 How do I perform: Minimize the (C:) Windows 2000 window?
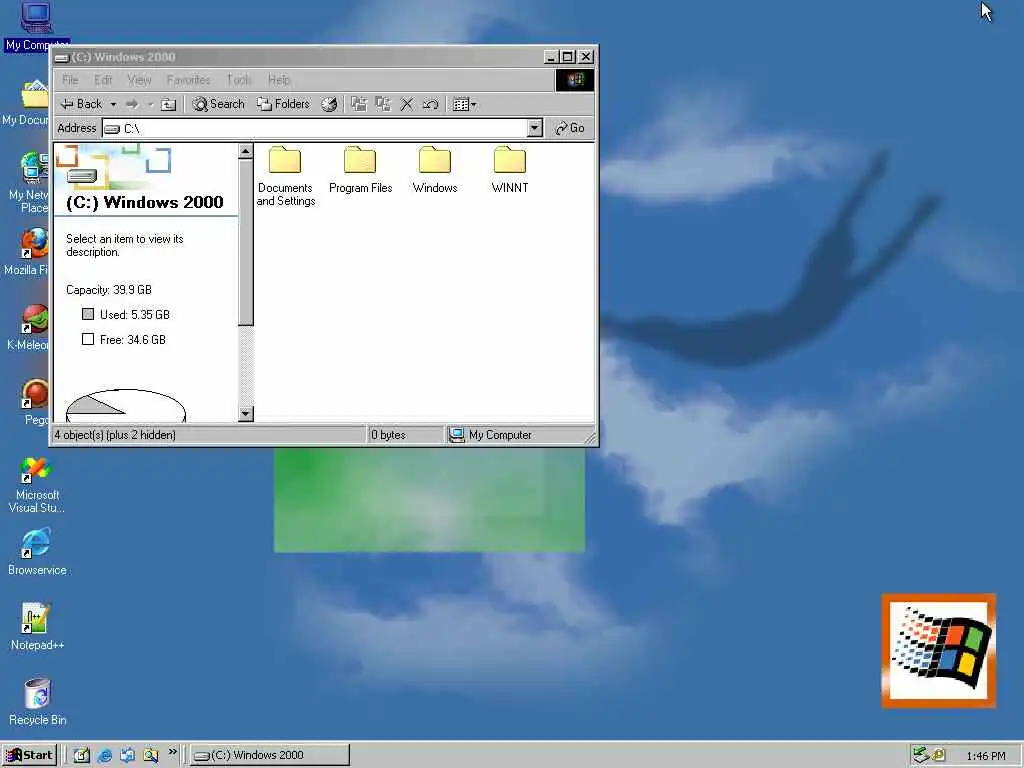(x=551, y=57)
